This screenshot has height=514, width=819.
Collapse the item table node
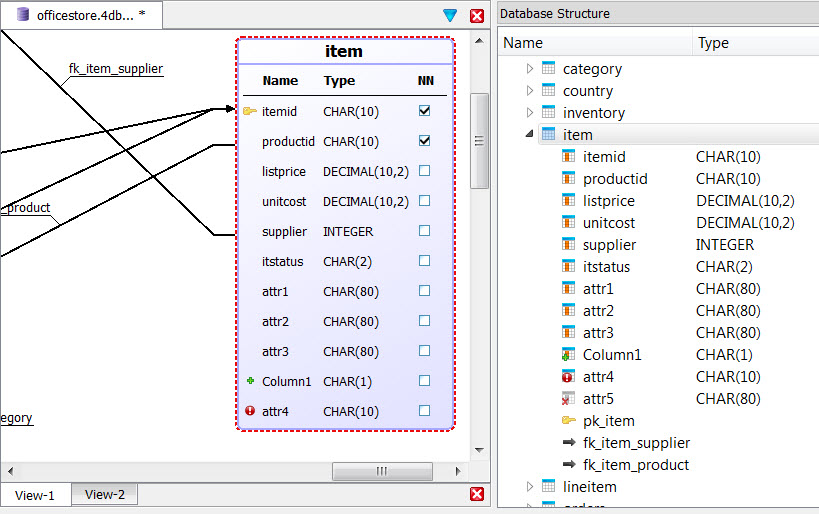coord(530,135)
